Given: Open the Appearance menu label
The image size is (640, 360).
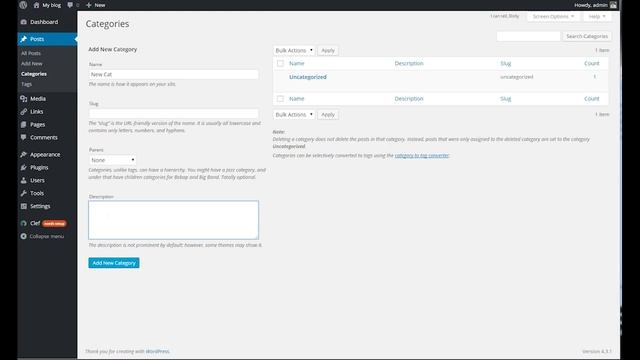Looking at the screenshot, I should (x=45, y=155).
